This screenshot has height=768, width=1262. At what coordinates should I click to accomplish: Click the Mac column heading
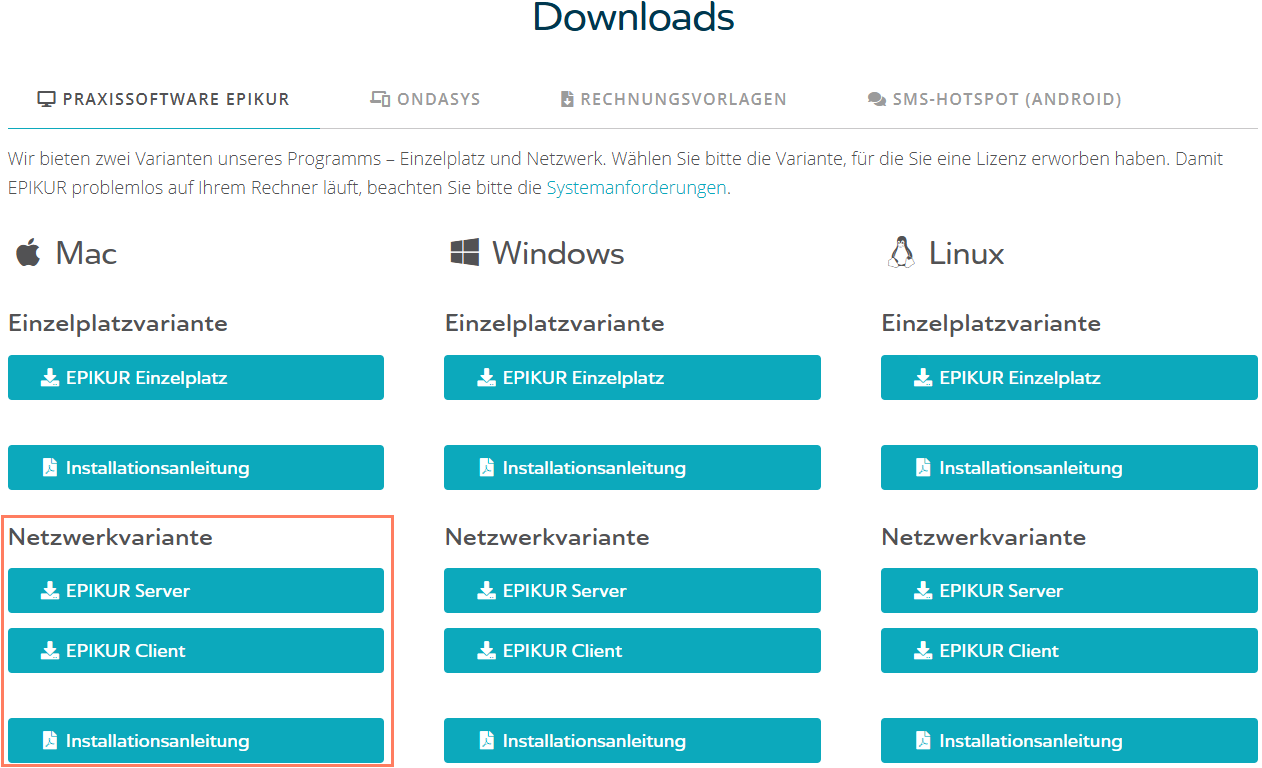[x=86, y=253]
